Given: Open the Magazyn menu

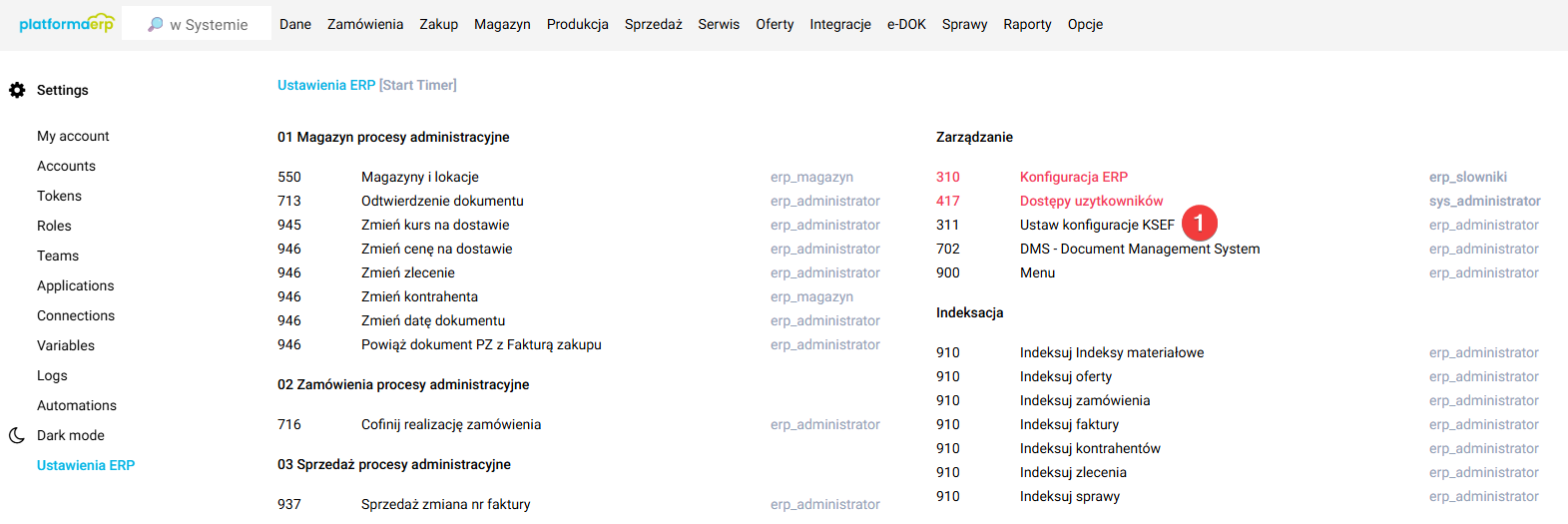Looking at the screenshot, I should pos(502,24).
